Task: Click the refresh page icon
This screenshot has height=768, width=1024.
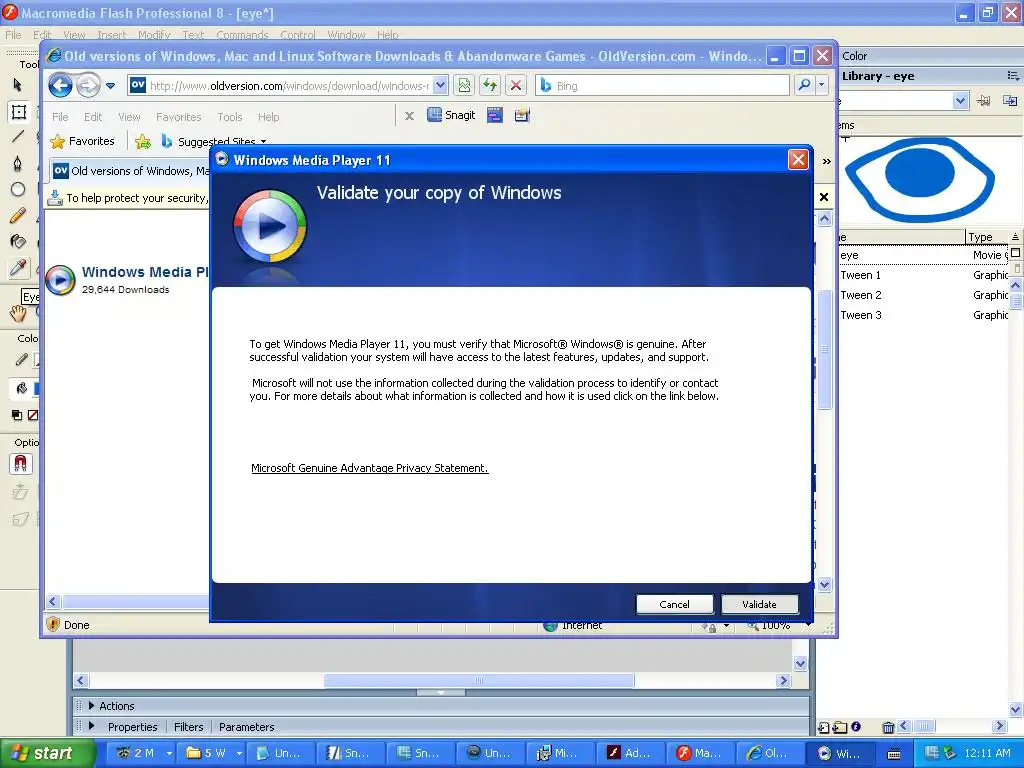Action: pyautogui.click(x=490, y=85)
